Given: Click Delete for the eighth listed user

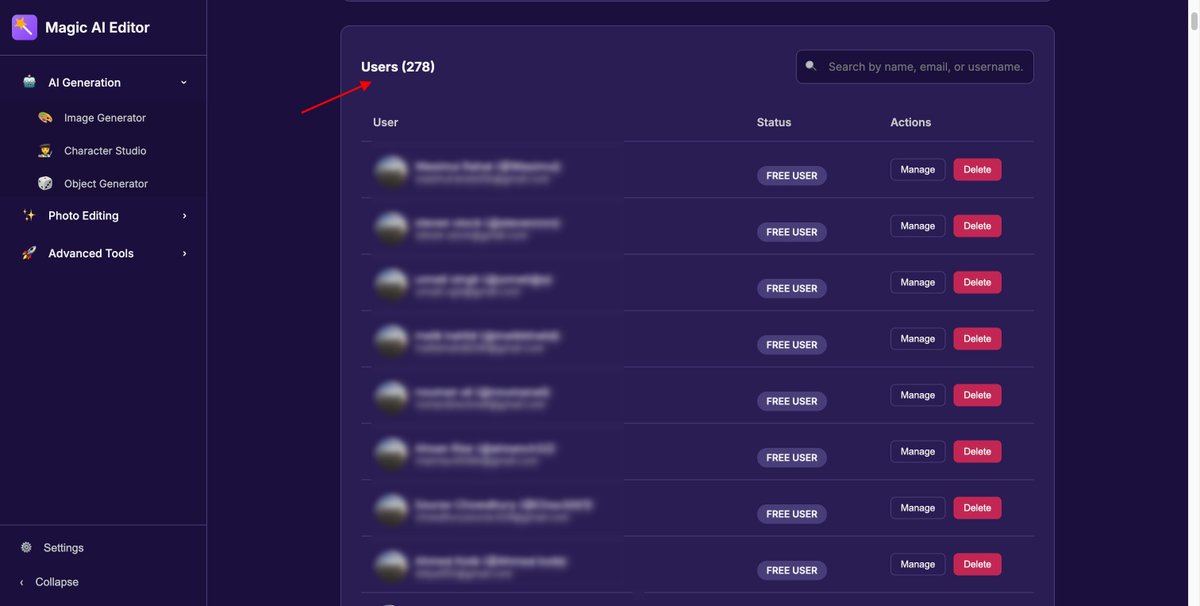Looking at the screenshot, I should (977, 564).
